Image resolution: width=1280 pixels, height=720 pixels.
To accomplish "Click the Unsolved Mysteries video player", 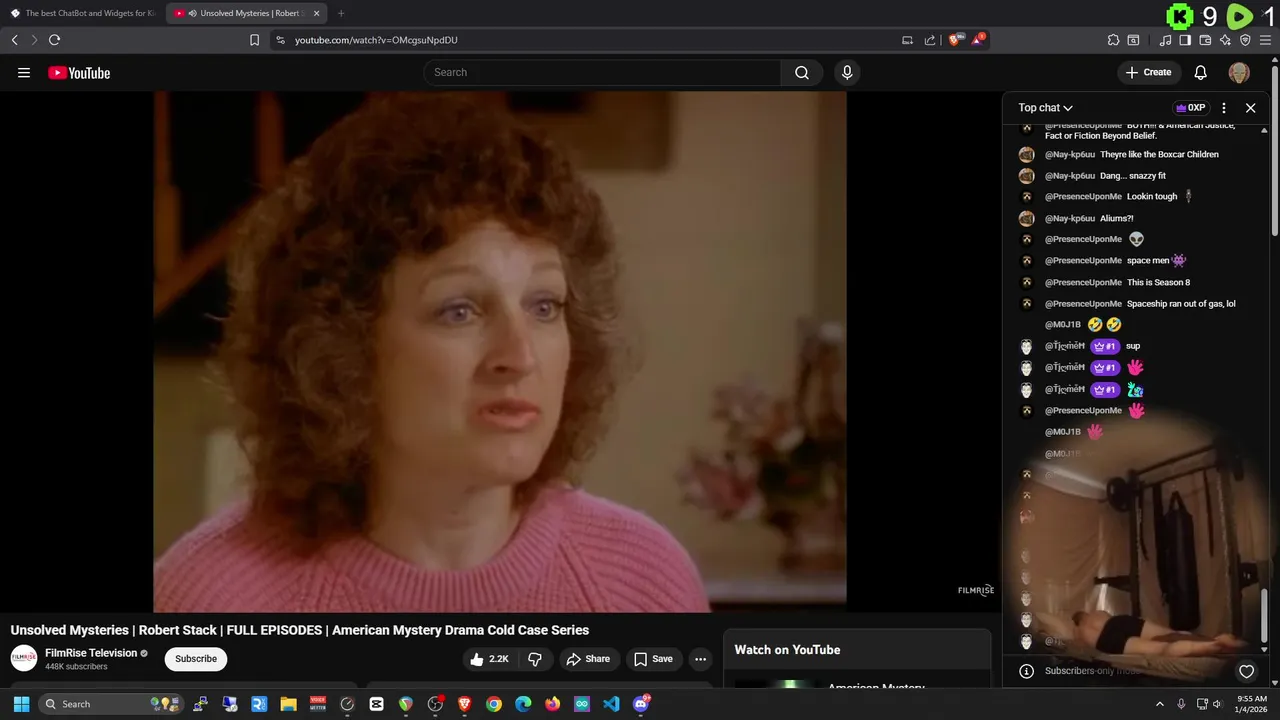I will point(500,351).
